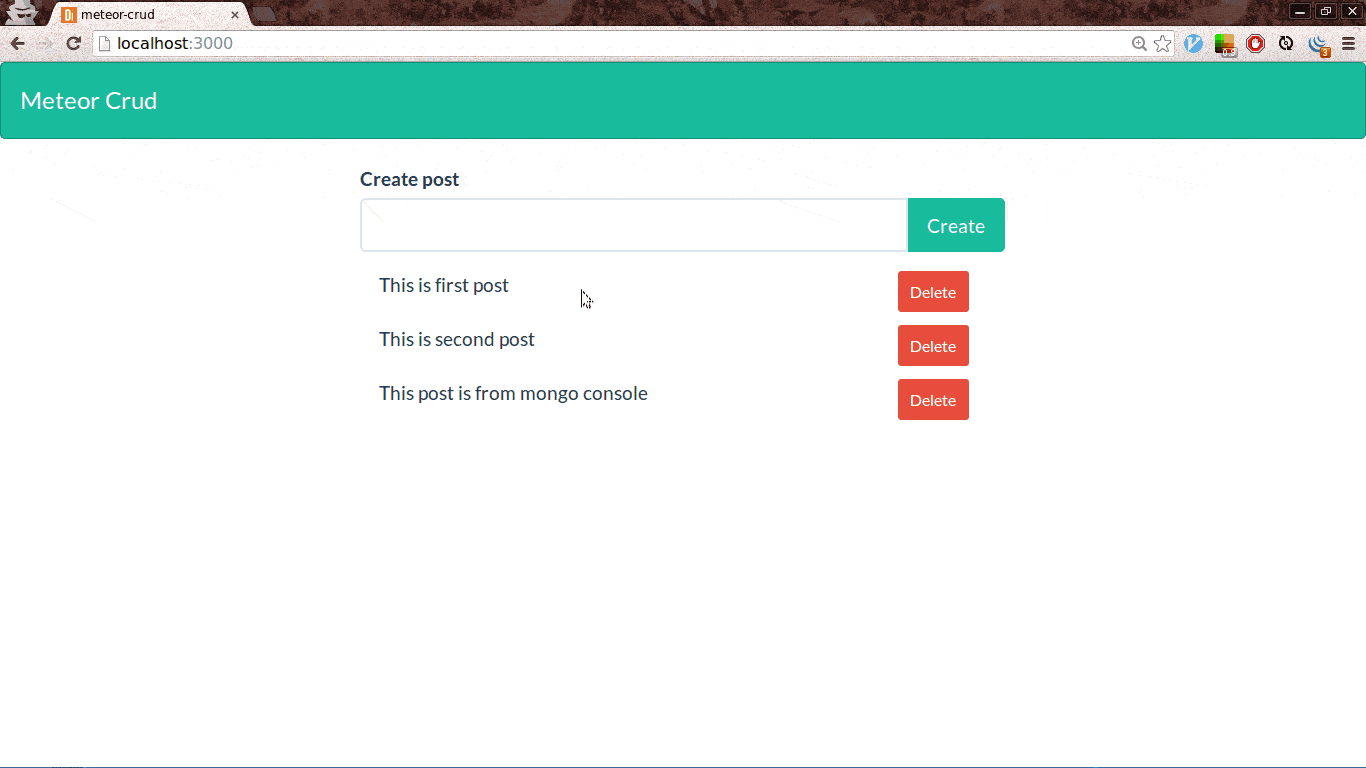Minimize the Chrome window
The image size is (1366, 768).
1300,11
